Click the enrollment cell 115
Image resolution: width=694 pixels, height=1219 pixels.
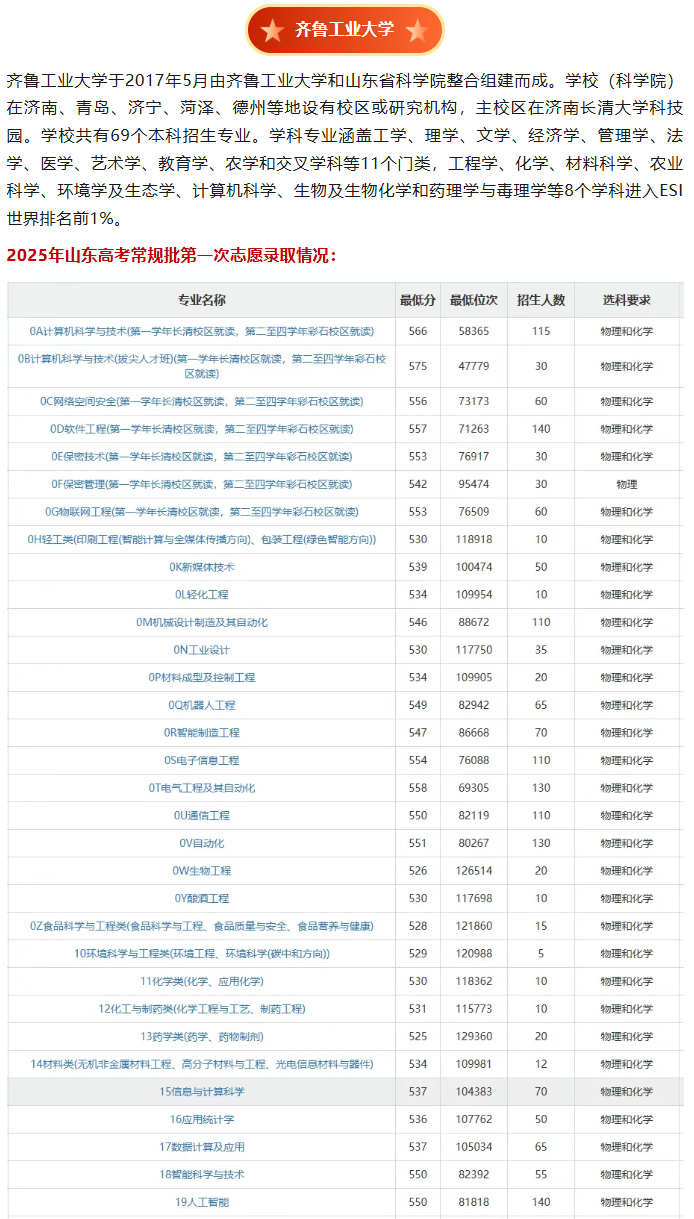(x=541, y=331)
